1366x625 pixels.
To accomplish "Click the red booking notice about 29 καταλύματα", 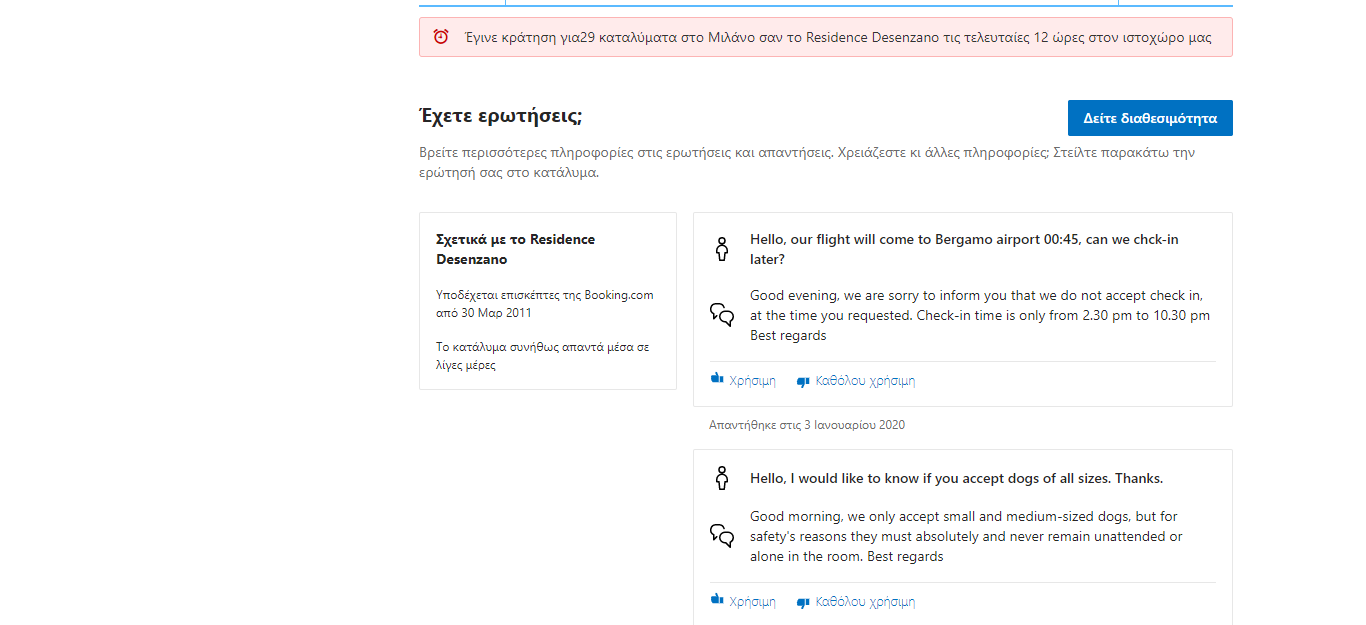I will [x=837, y=38].
